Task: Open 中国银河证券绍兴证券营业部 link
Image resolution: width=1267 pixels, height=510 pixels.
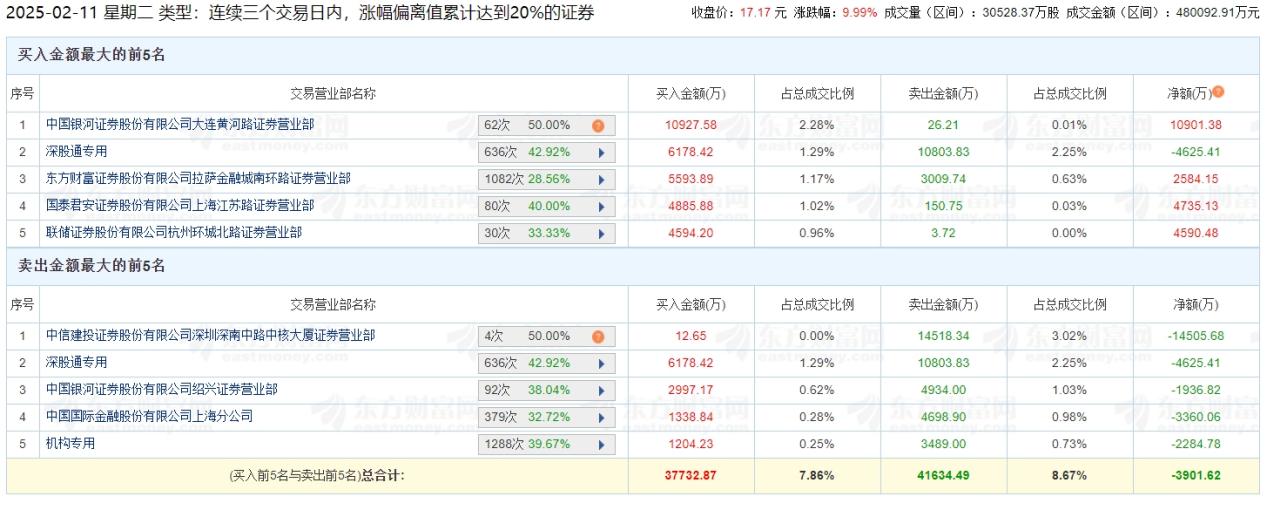Action: coord(162,389)
